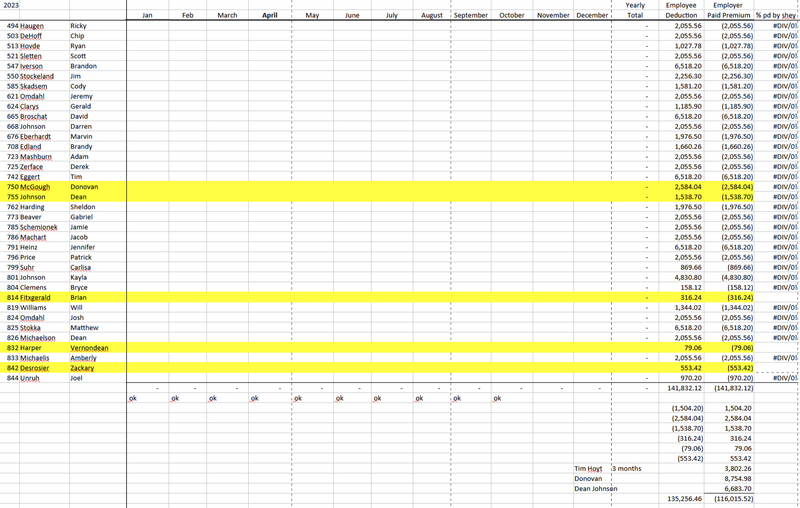Screen dimensions: 800x508
Task: Click Haugen's employee deduction 2,055.56 cell
Action: [x=687, y=25]
